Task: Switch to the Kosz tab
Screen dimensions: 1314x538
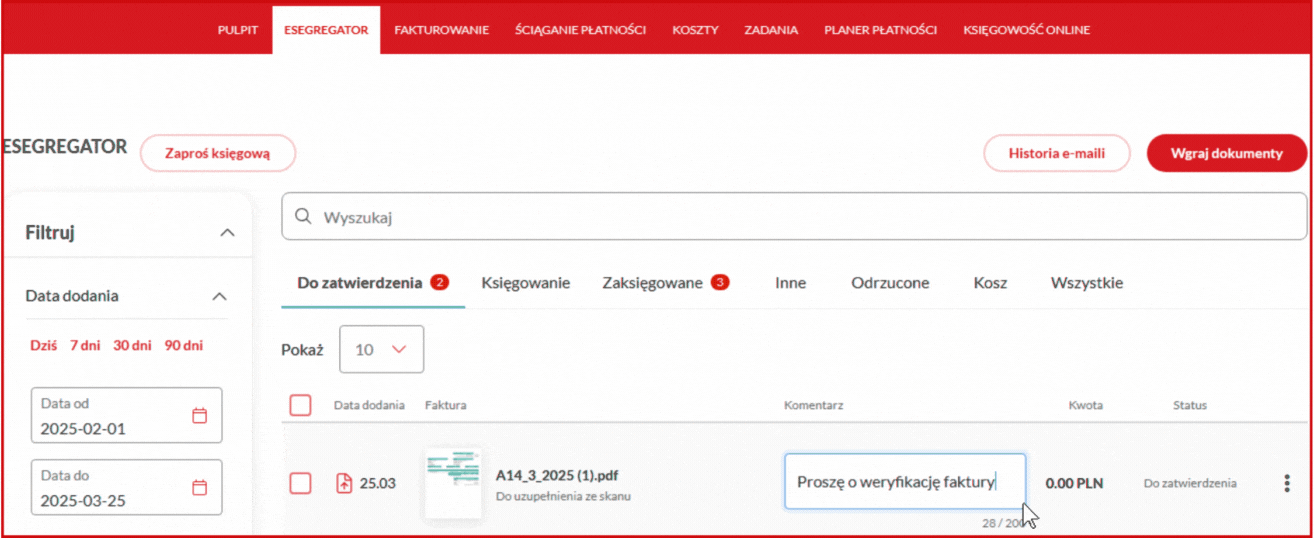Action: [x=990, y=283]
